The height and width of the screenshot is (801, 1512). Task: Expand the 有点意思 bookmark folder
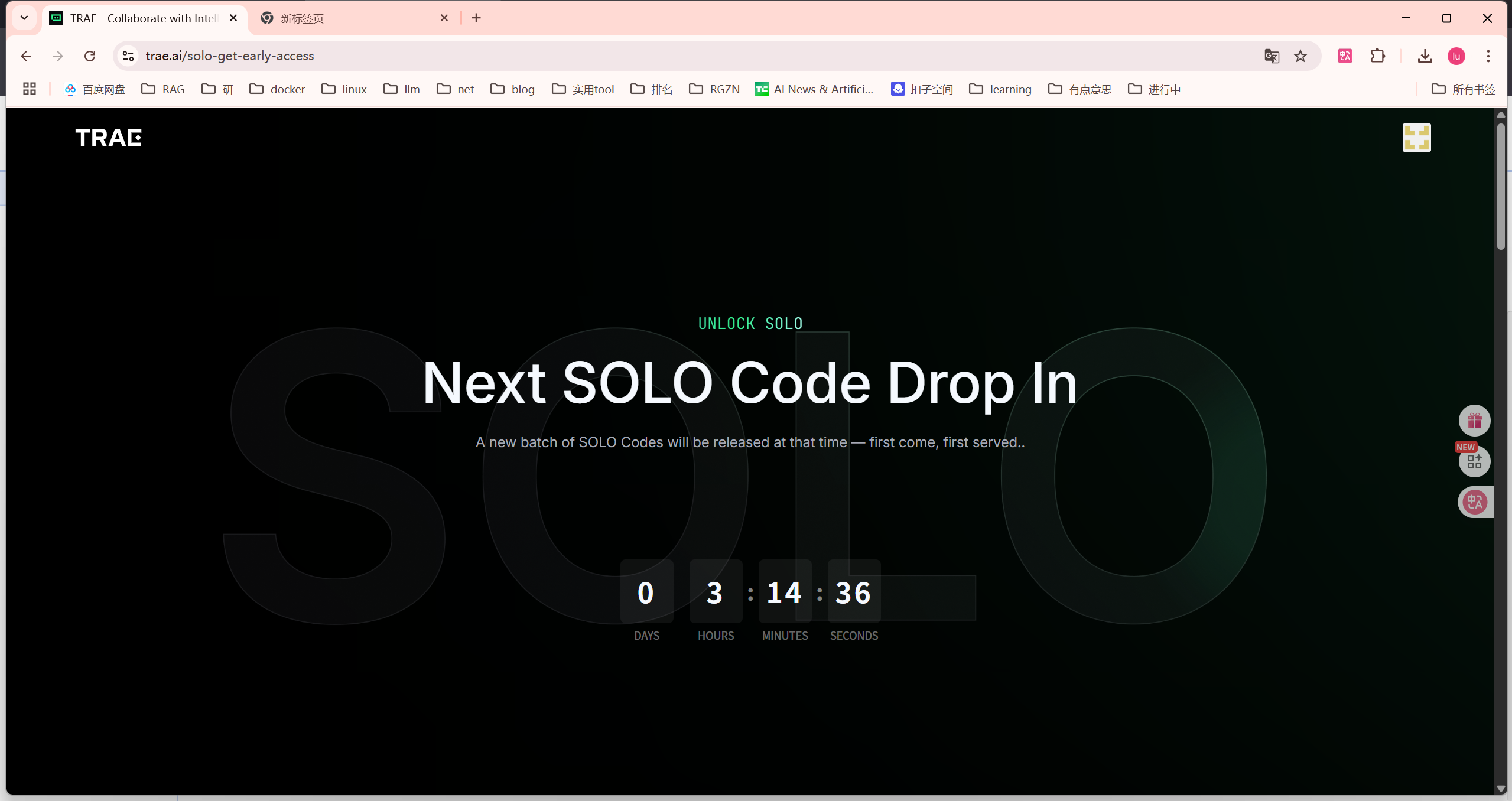coord(1080,89)
